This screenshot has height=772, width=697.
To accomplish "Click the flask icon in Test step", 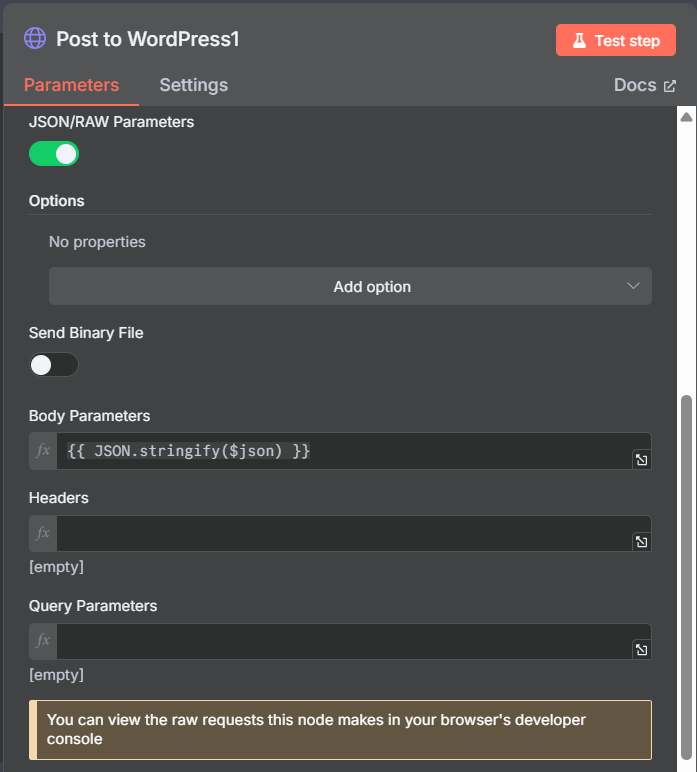I will coord(579,40).
